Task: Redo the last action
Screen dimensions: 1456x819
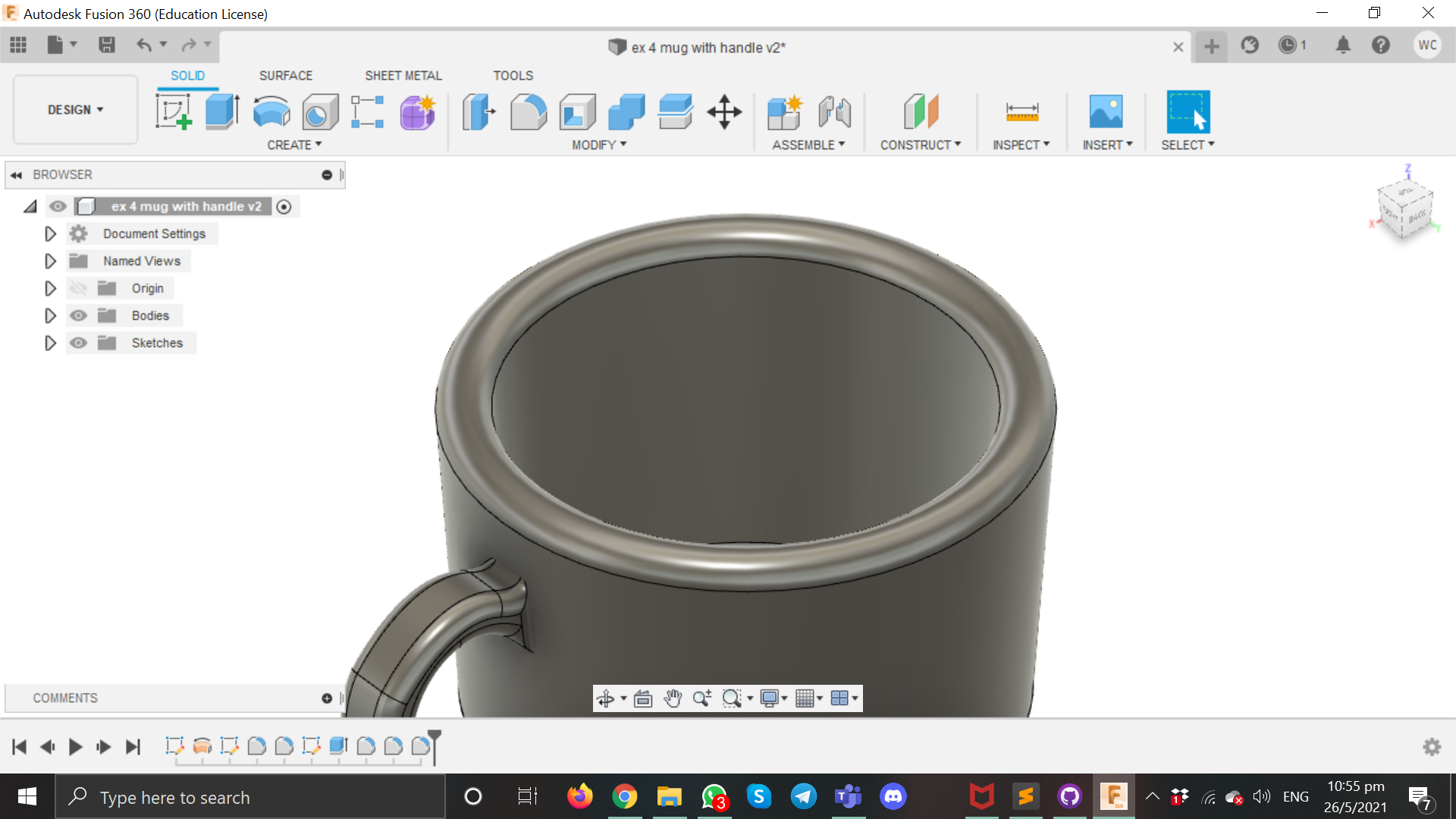Action: click(189, 45)
